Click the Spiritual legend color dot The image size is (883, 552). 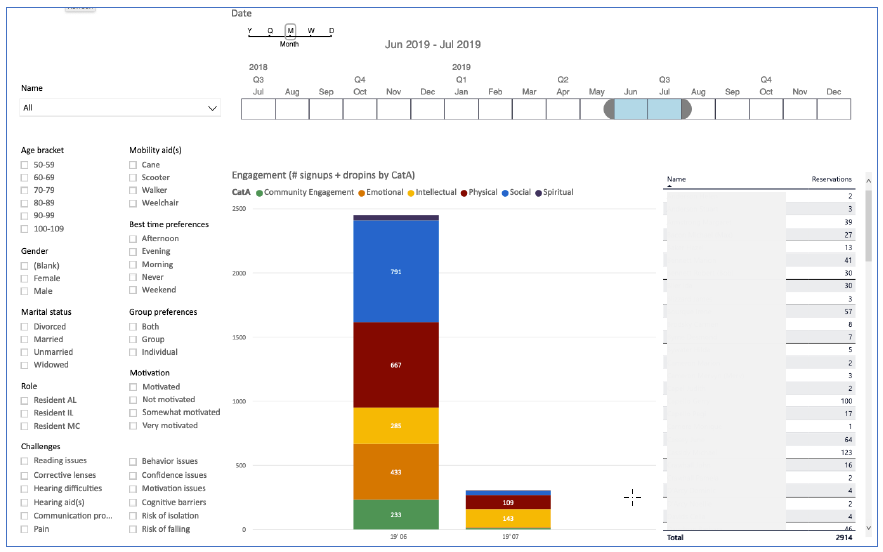538,193
